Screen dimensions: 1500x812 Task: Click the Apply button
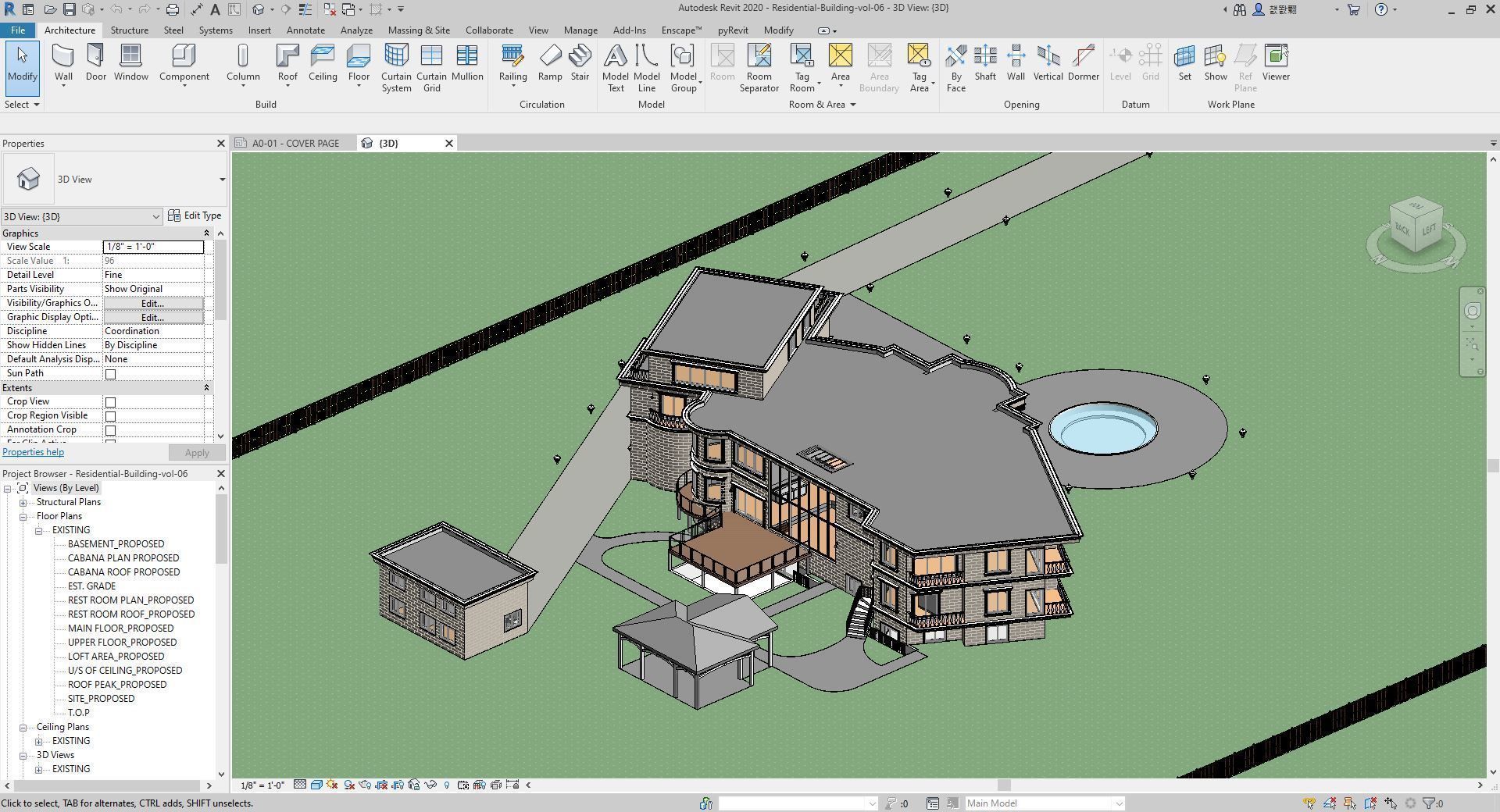click(x=197, y=453)
